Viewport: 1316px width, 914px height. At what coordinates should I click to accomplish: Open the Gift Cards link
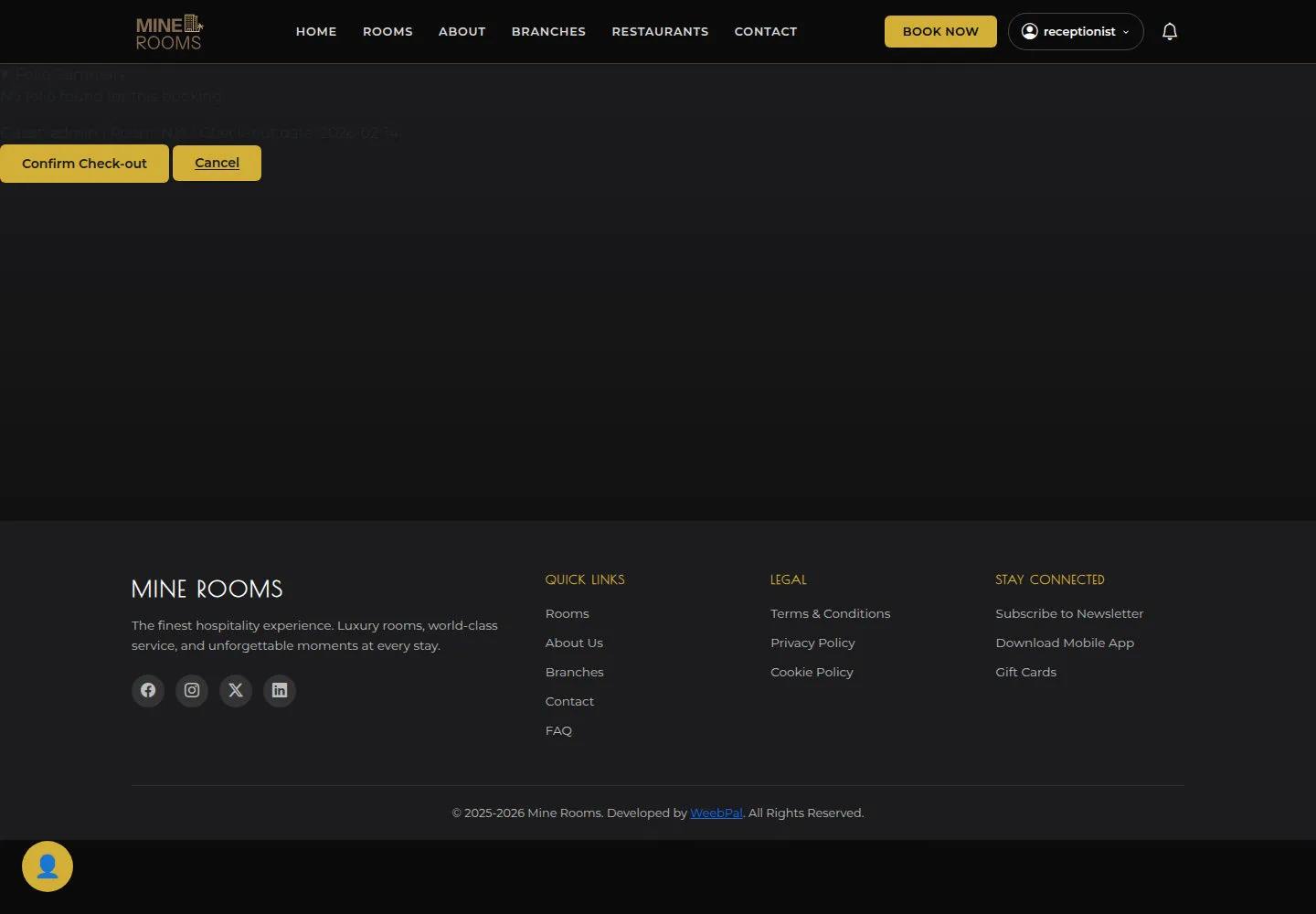click(1025, 672)
